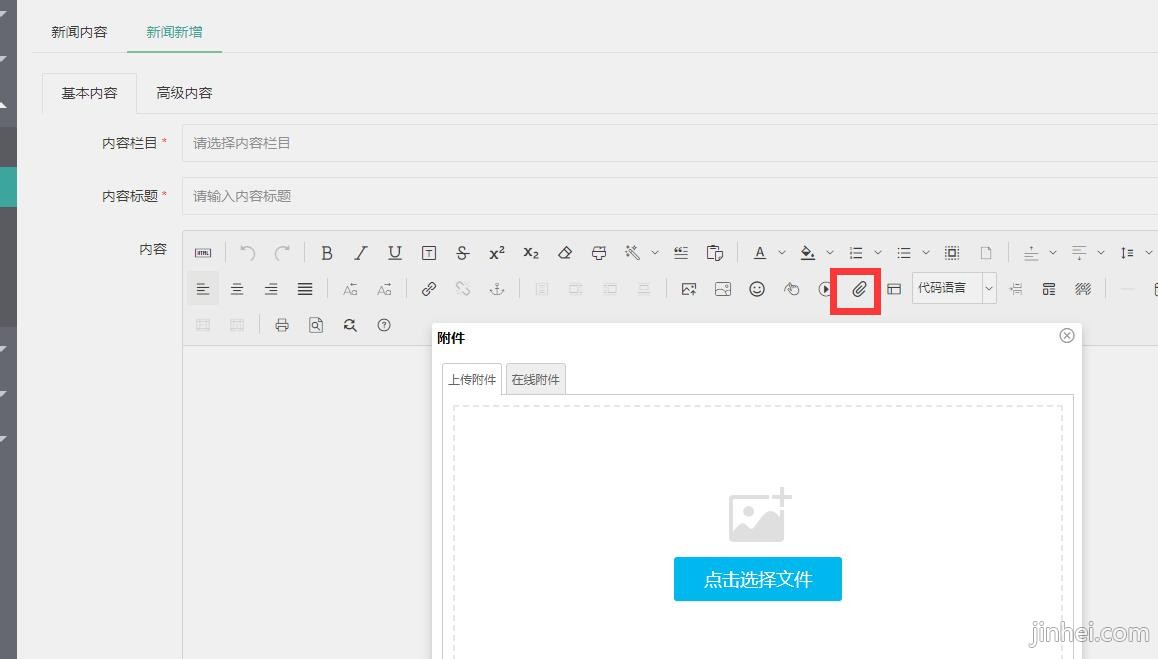The height and width of the screenshot is (659, 1158).
Task: Apply background color paint bucket
Action: pos(808,253)
